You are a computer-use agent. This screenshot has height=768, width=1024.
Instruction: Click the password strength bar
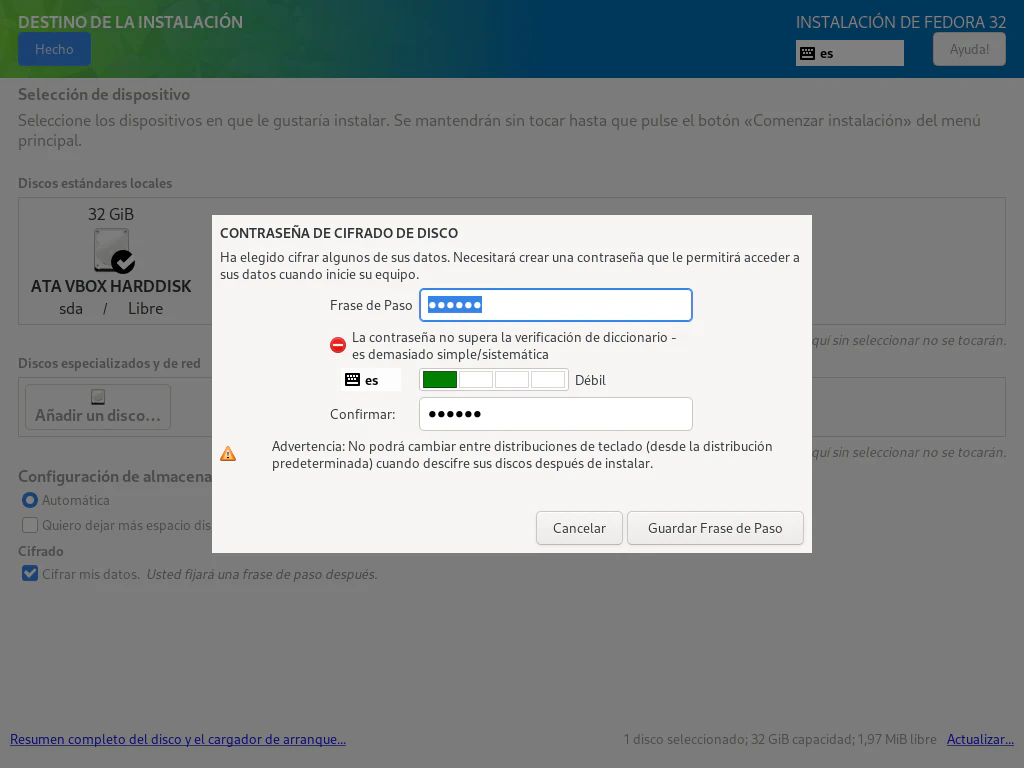[x=493, y=380]
